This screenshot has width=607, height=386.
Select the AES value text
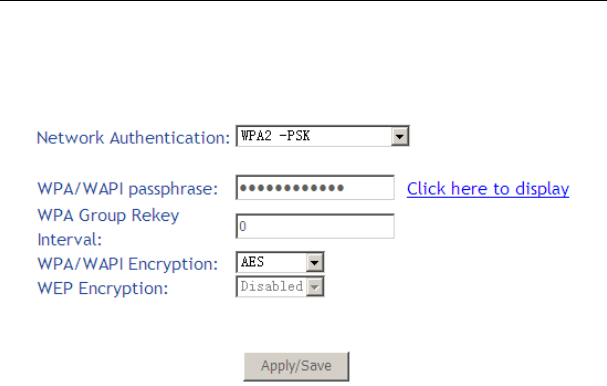point(252,262)
